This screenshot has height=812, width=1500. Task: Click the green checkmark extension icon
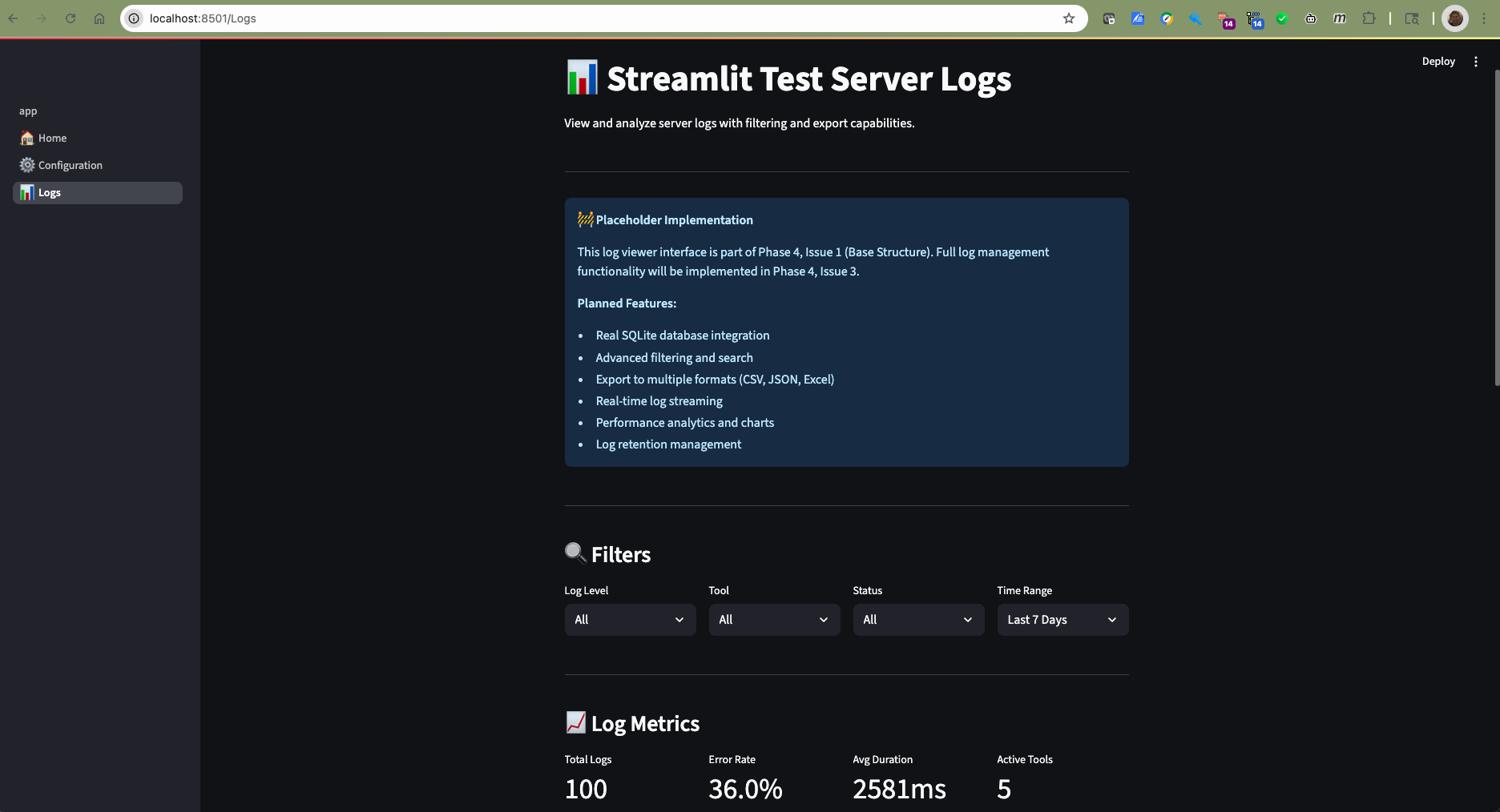(1283, 18)
